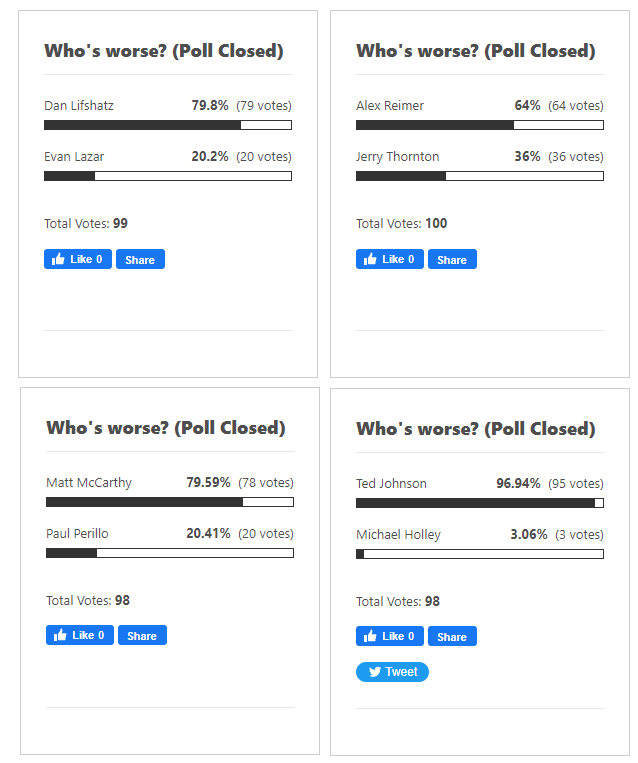The image size is (638, 763).
Task: Click the Dan Lifshatz option label
Action: tap(79, 106)
